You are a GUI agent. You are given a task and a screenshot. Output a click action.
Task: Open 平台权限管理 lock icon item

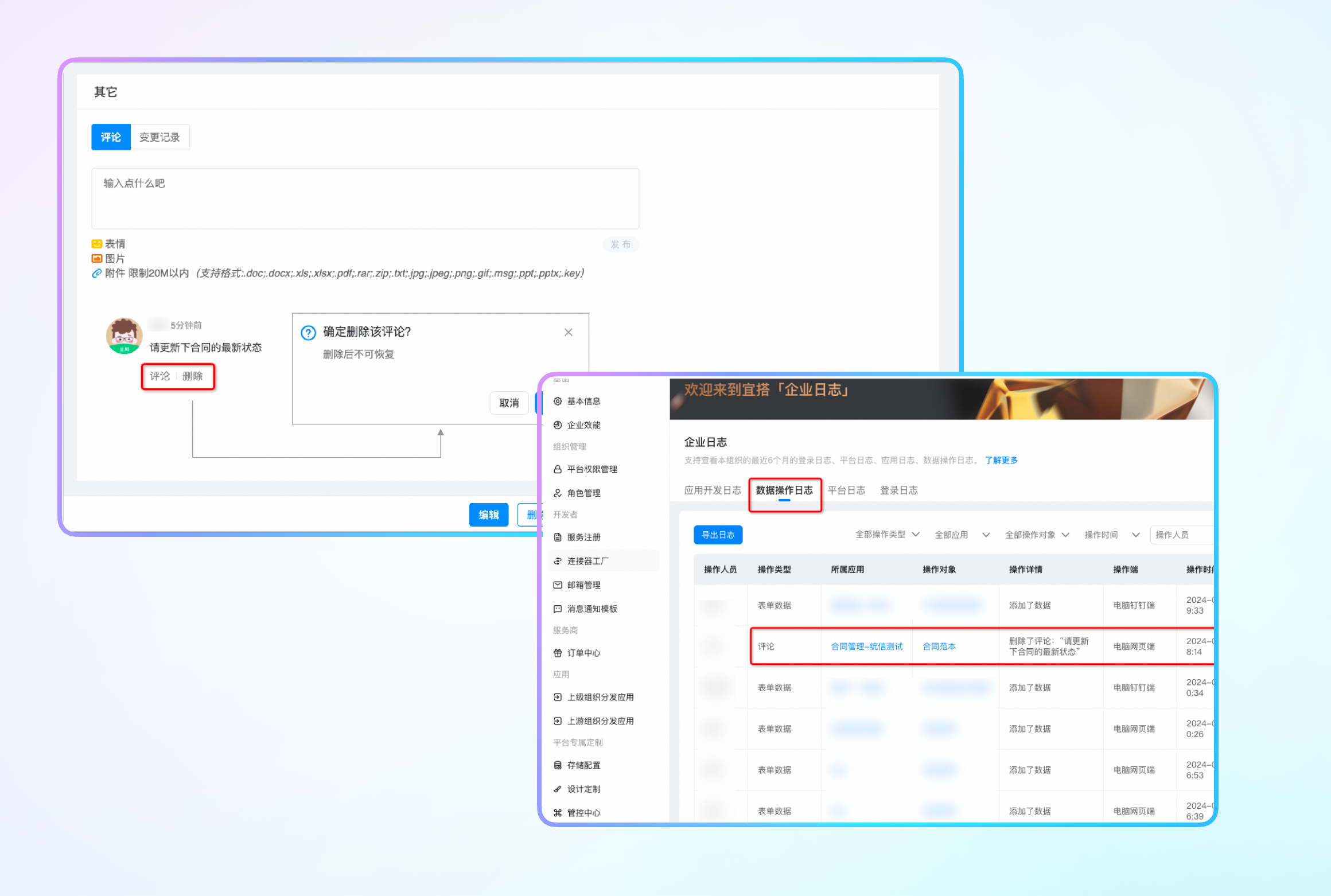pos(591,469)
